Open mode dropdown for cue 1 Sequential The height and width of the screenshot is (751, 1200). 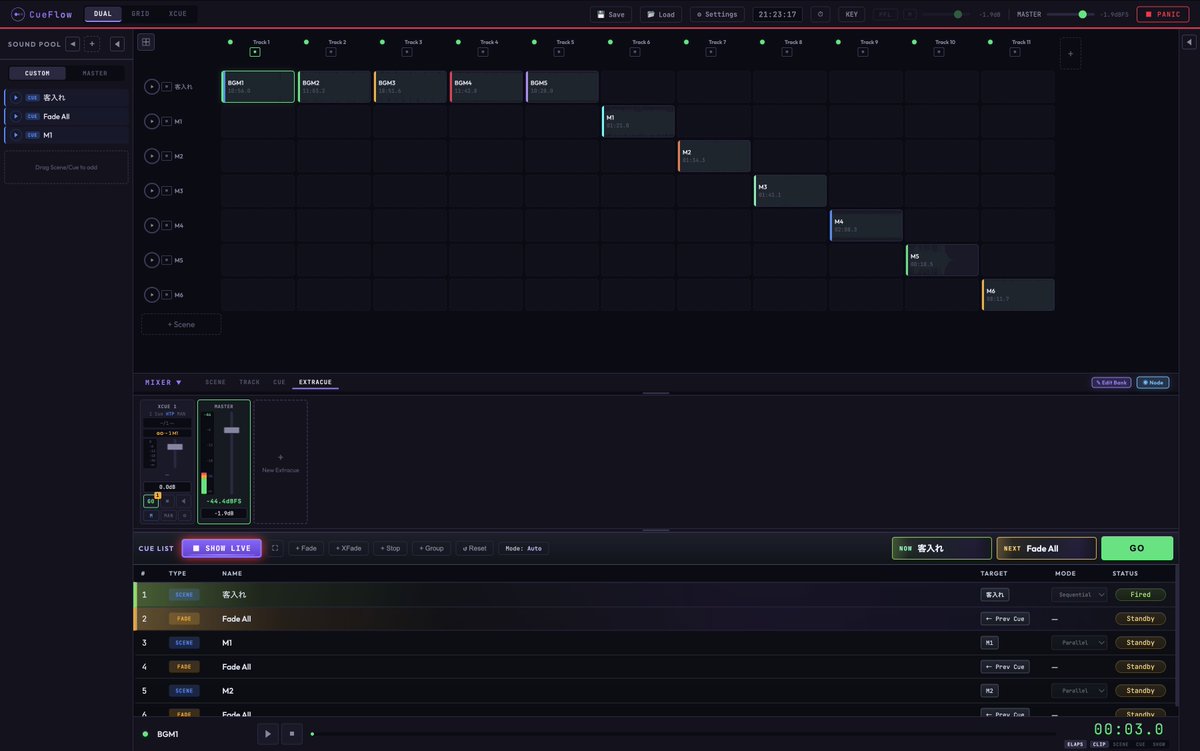(x=1079, y=594)
